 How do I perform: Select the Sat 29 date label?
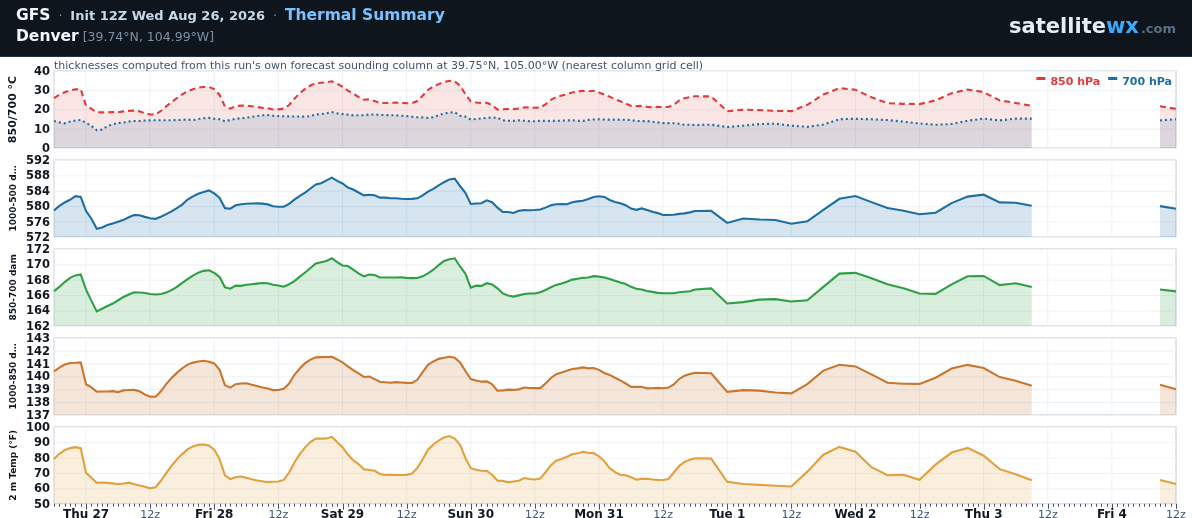tap(342, 513)
